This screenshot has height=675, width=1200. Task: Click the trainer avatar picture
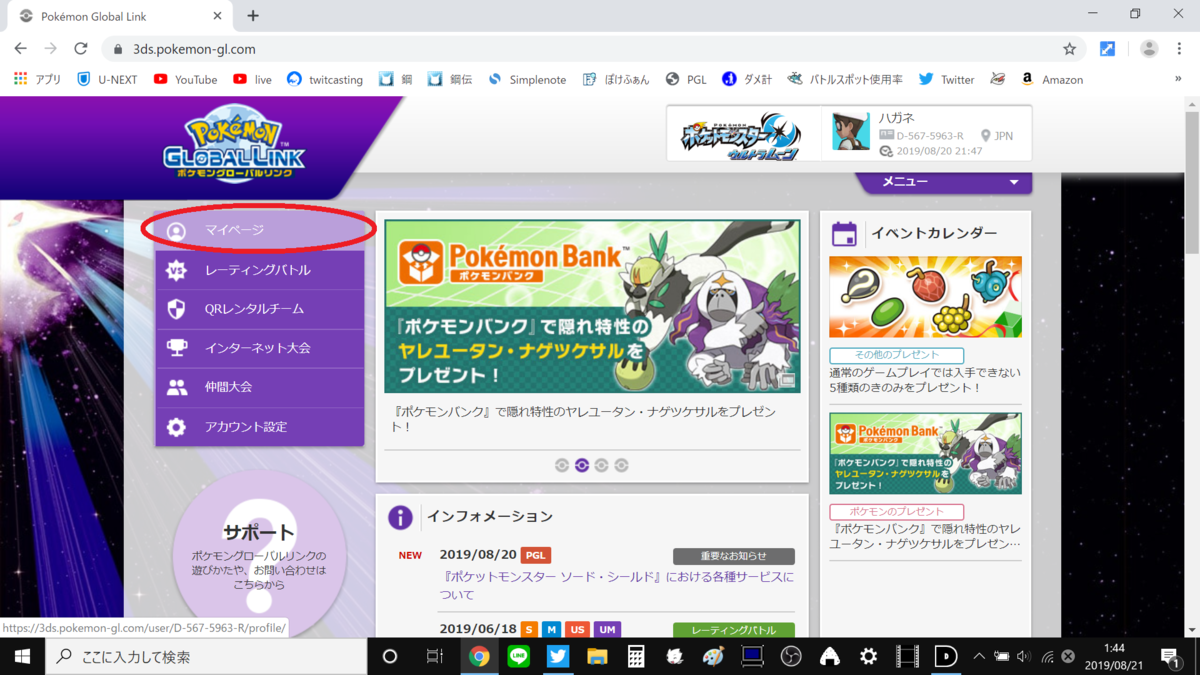[x=851, y=133]
